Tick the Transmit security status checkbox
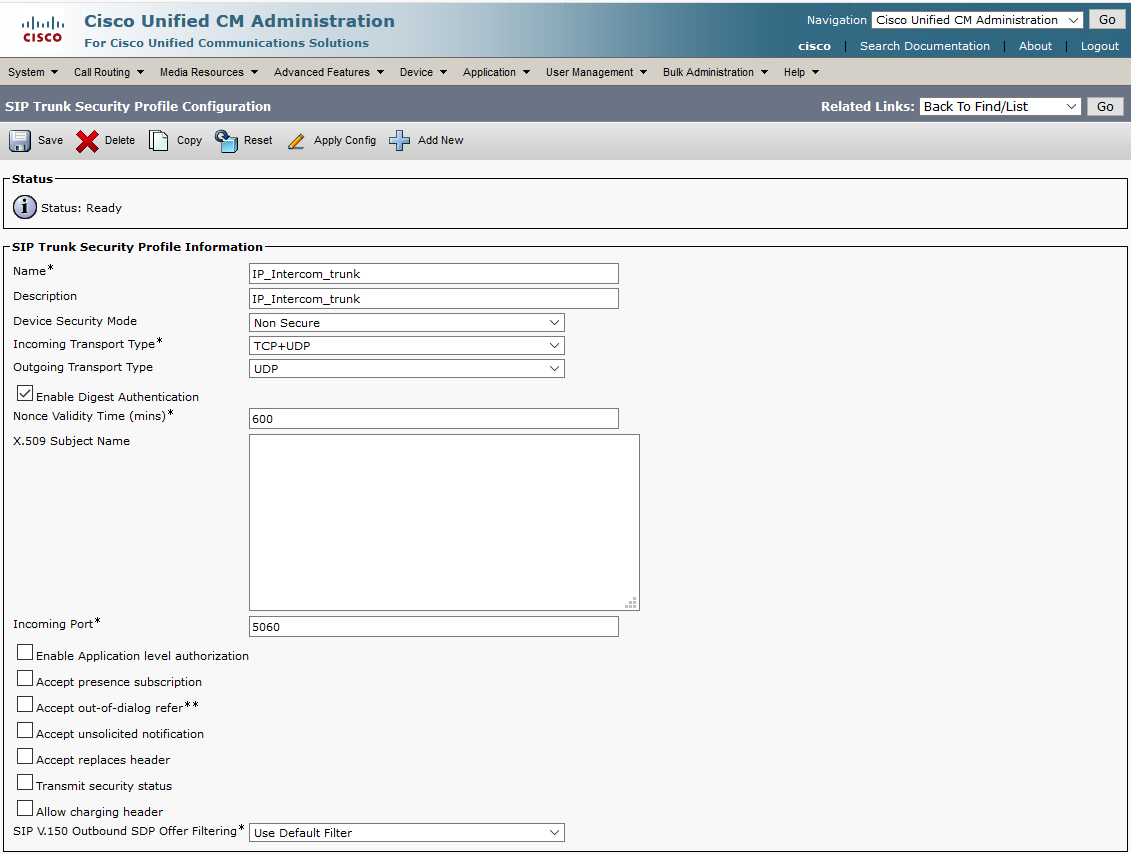1131x854 pixels. tap(25, 783)
